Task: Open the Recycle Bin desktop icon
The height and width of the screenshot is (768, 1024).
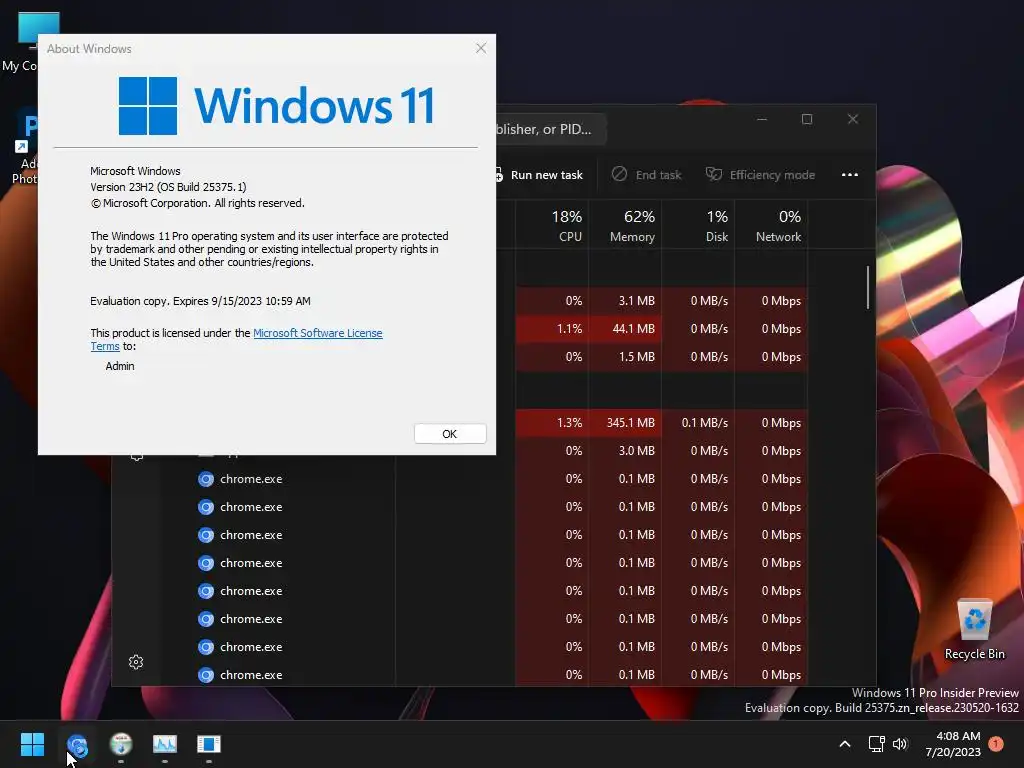Action: pyautogui.click(x=974, y=629)
